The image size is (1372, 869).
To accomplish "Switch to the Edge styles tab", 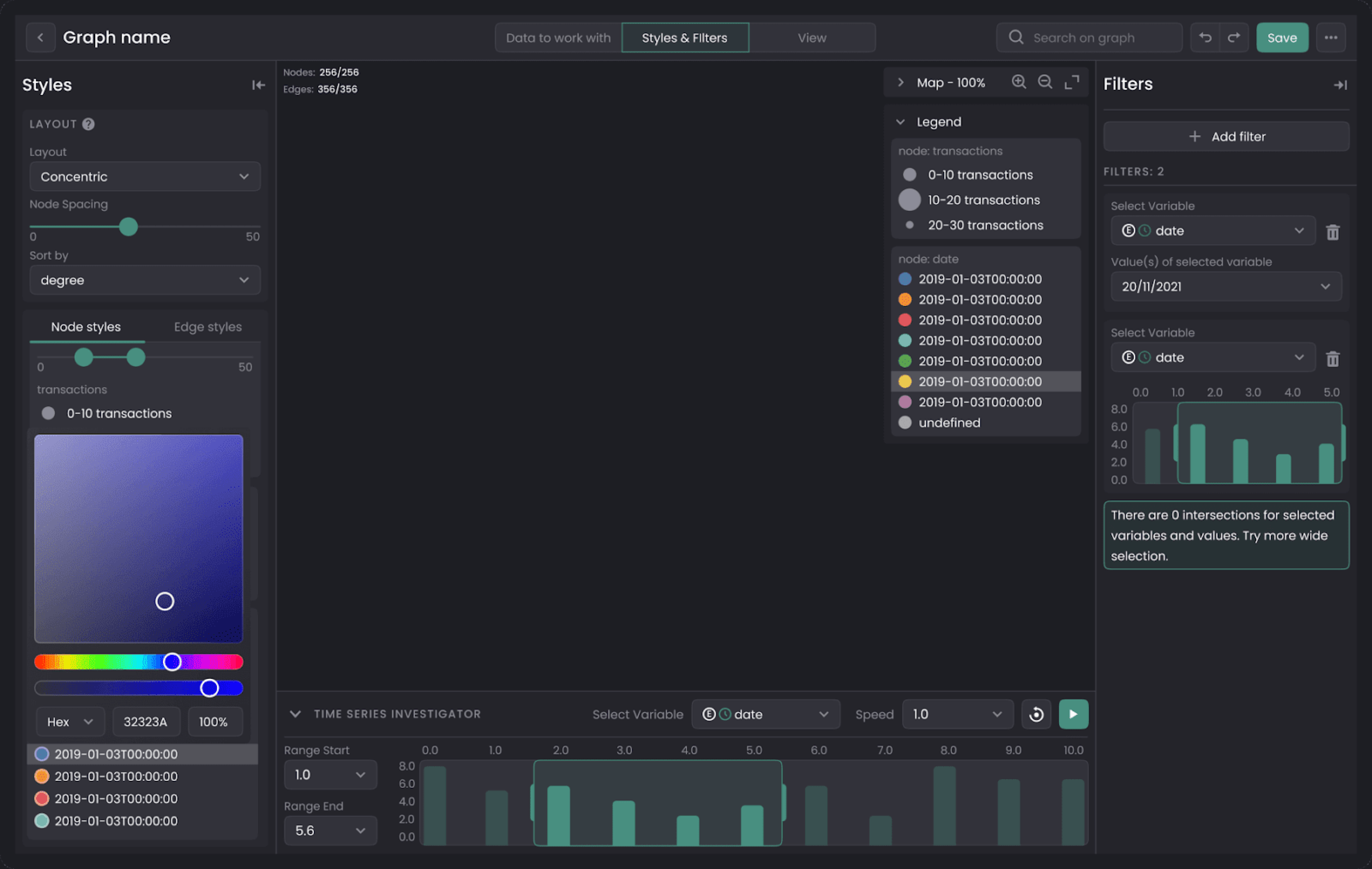I will point(207,326).
